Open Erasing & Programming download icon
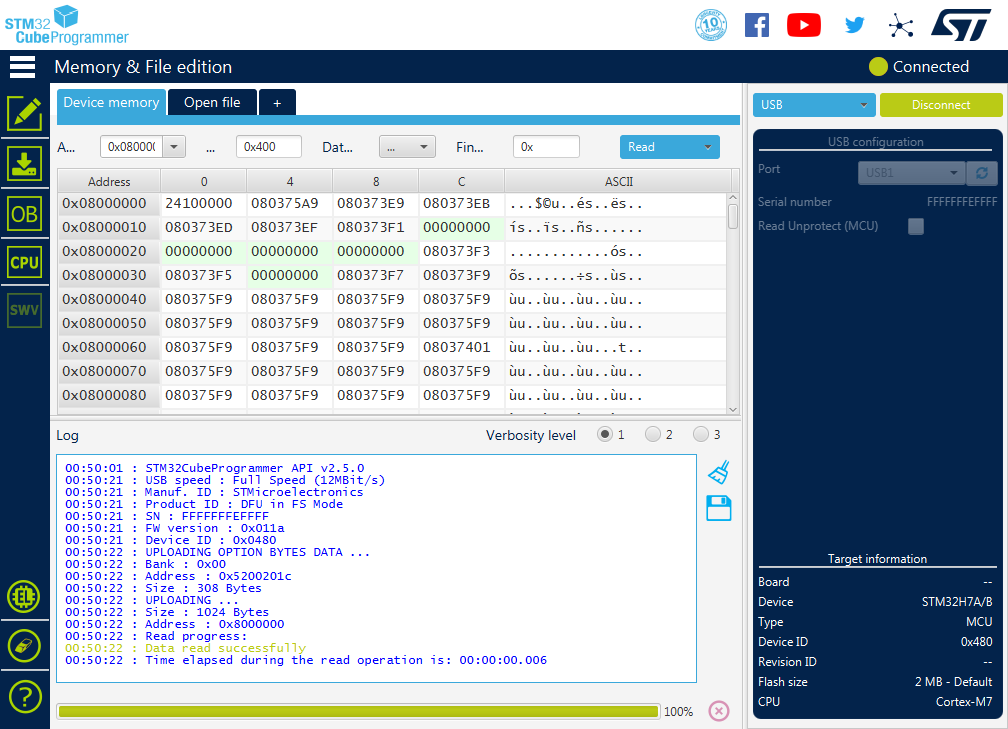Screen dimensions: 1008x729 pos(24,163)
